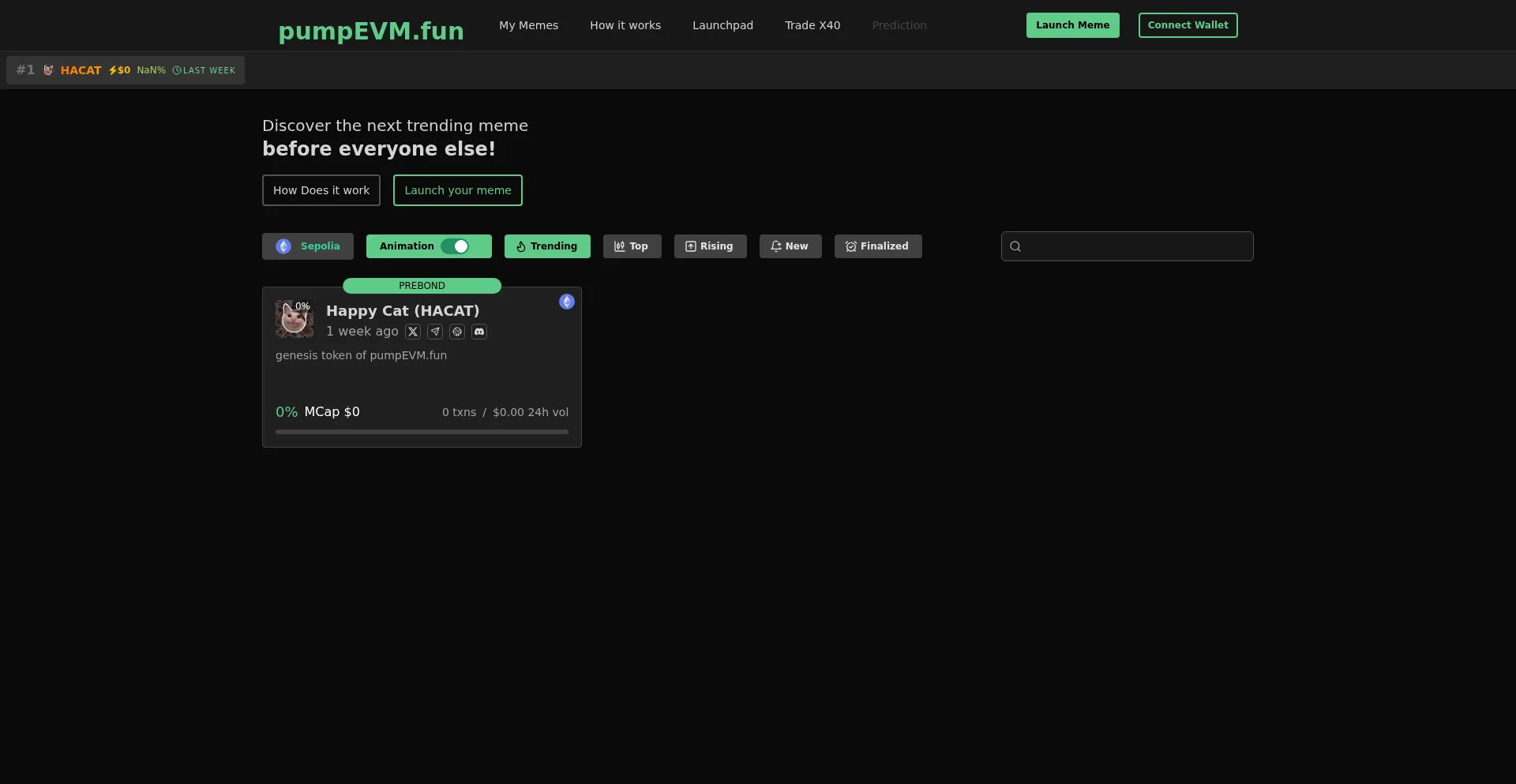Click the Happy Cat bonding progress bar

click(422, 432)
